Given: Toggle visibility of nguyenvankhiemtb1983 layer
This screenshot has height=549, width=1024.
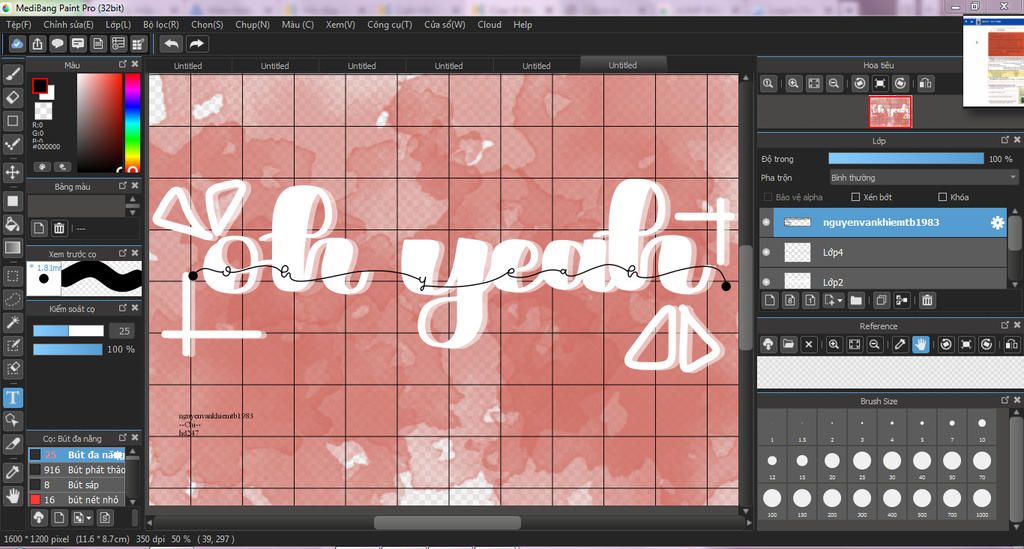Looking at the screenshot, I should (766, 222).
